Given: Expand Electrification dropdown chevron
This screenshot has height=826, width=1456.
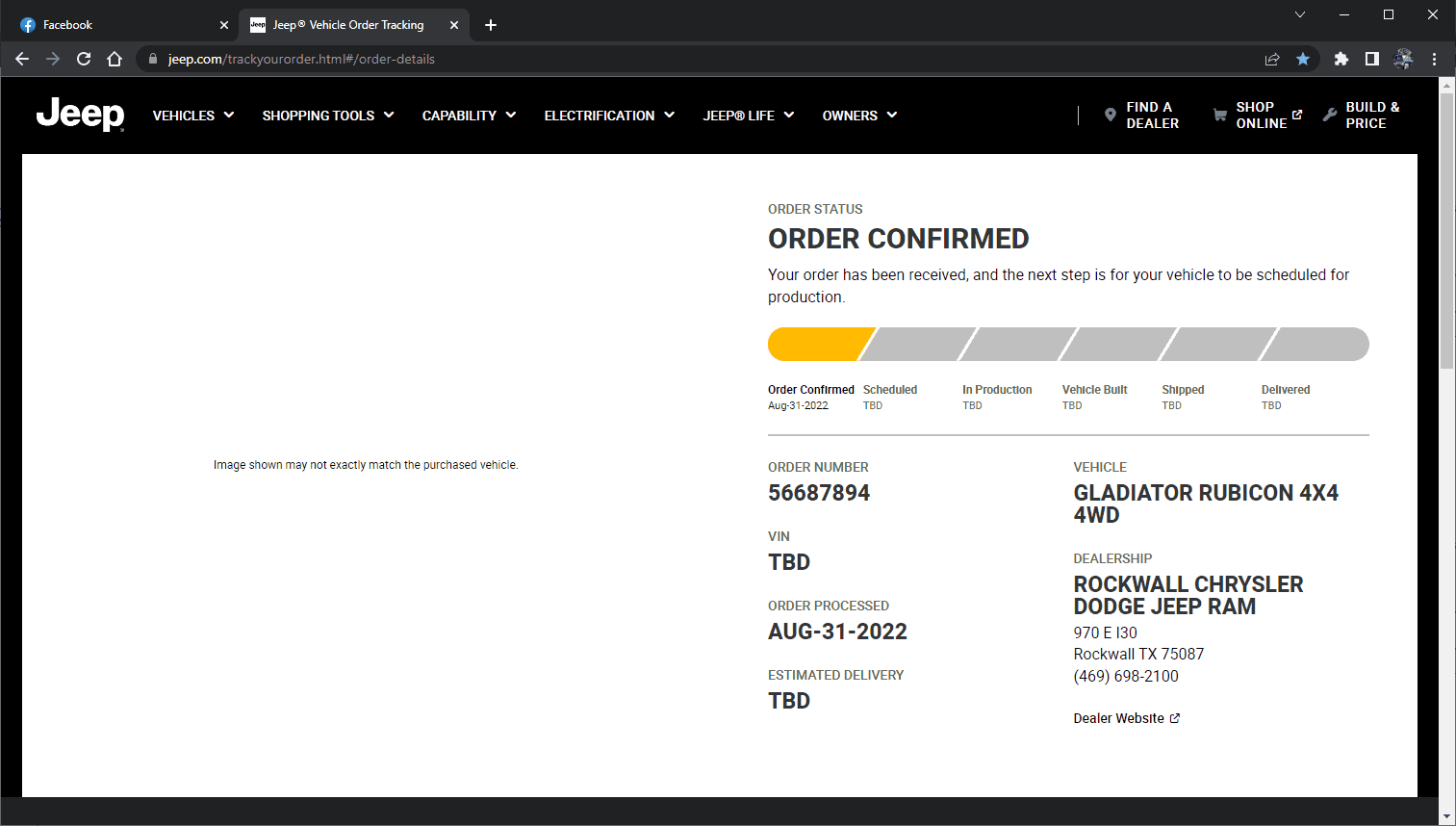Looking at the screenshot, I should (670, 115).
